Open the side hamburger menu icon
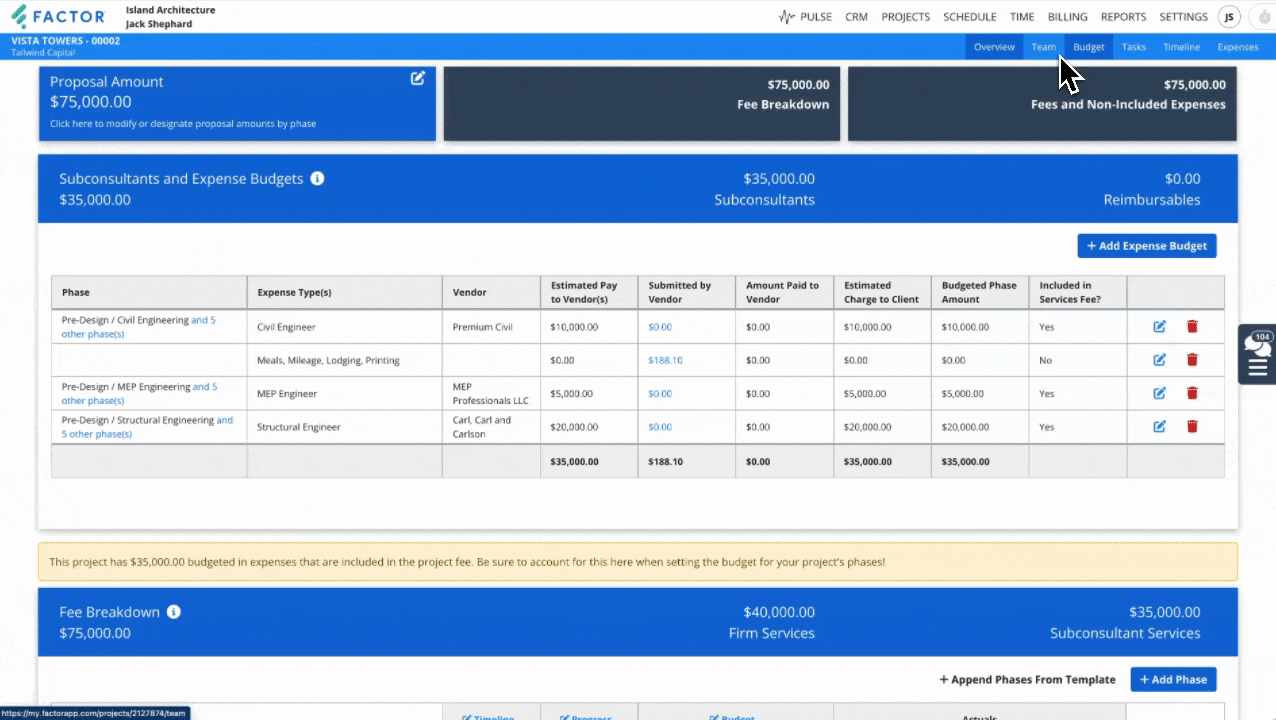This screenshot has height=720, width=1276. point(1257,367)
